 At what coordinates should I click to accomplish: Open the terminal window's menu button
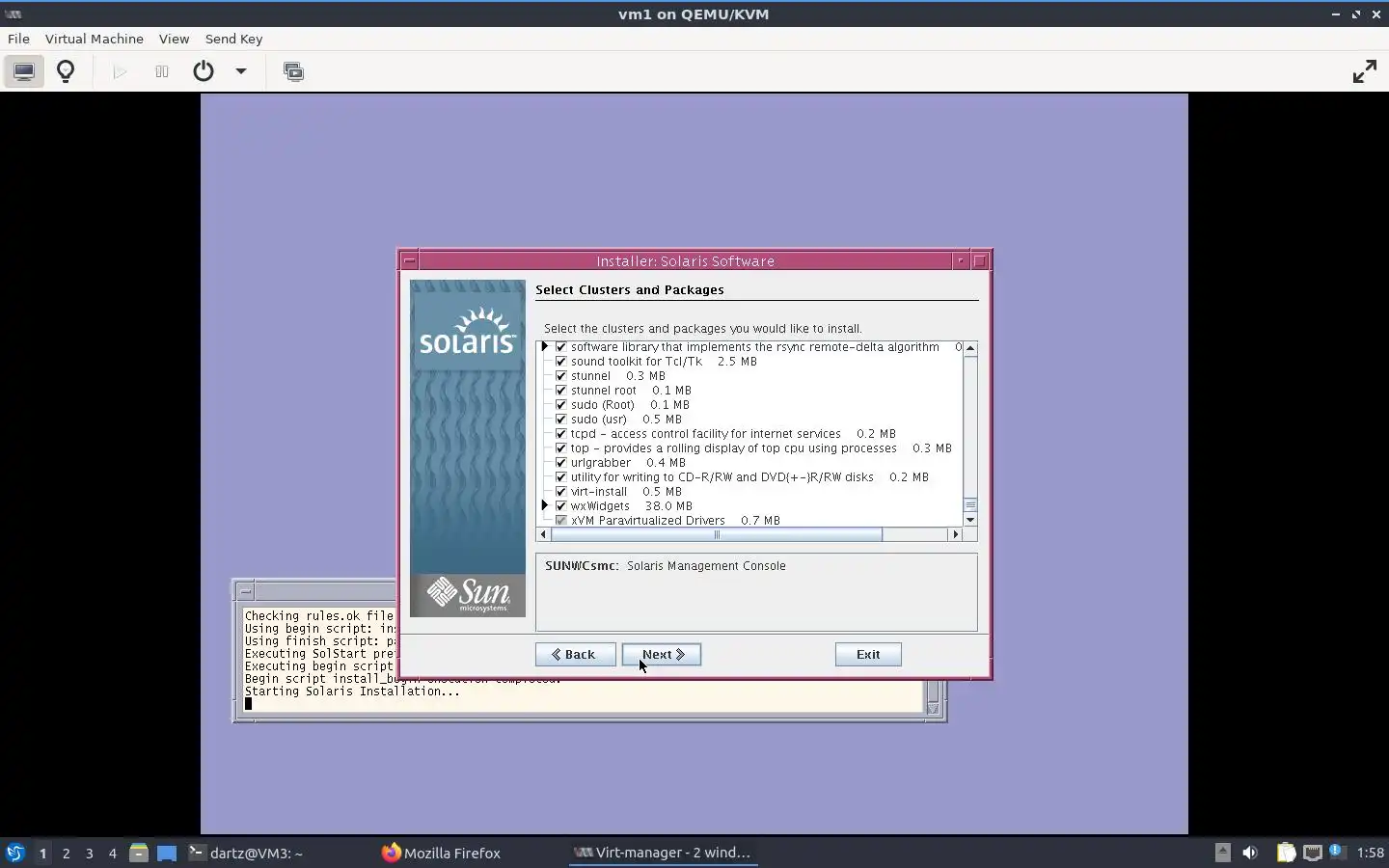(245, 591)
